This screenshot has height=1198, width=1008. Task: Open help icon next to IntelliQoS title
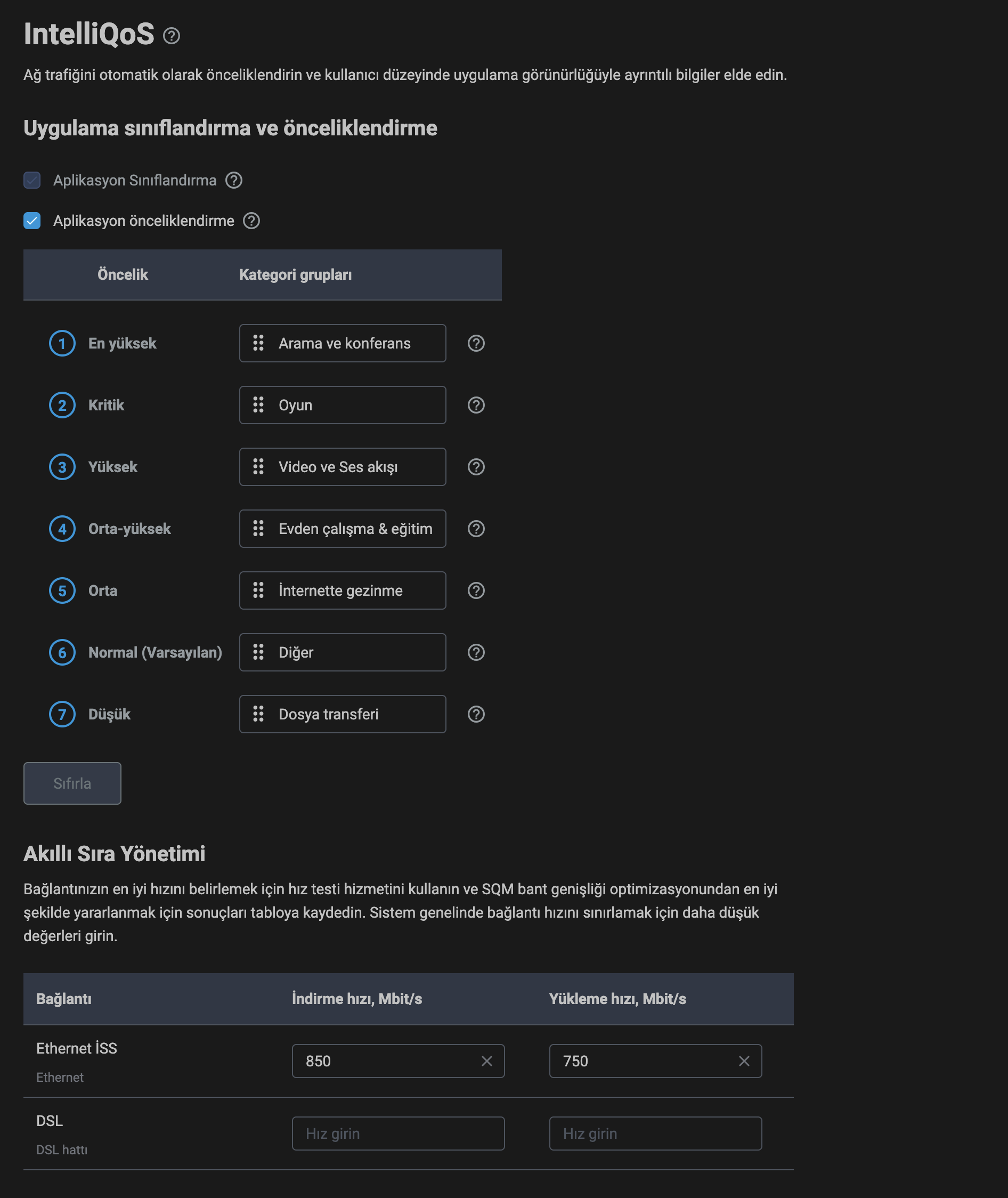click(172, 36)
